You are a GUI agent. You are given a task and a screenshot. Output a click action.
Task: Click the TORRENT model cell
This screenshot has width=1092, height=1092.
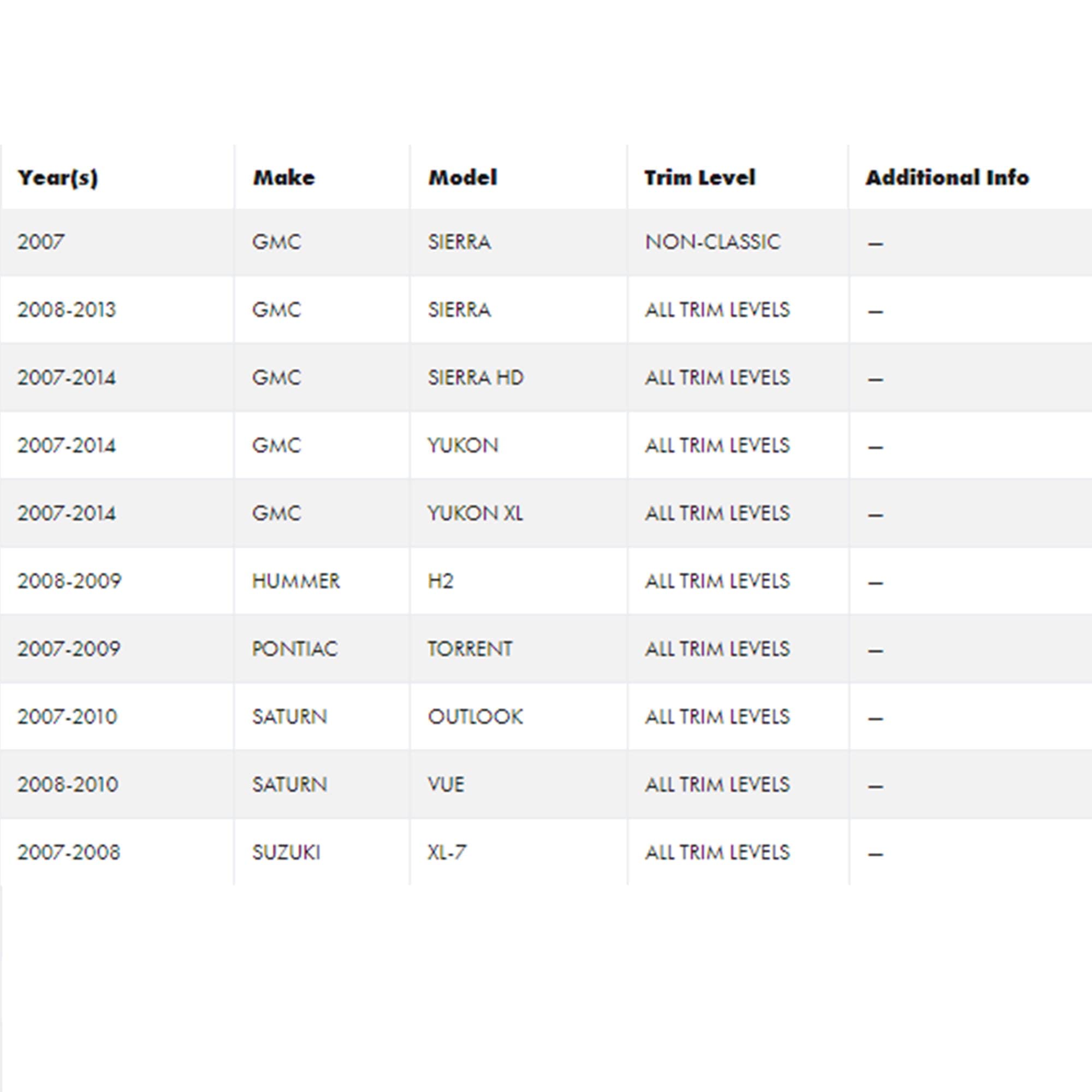tap(470, 649)
